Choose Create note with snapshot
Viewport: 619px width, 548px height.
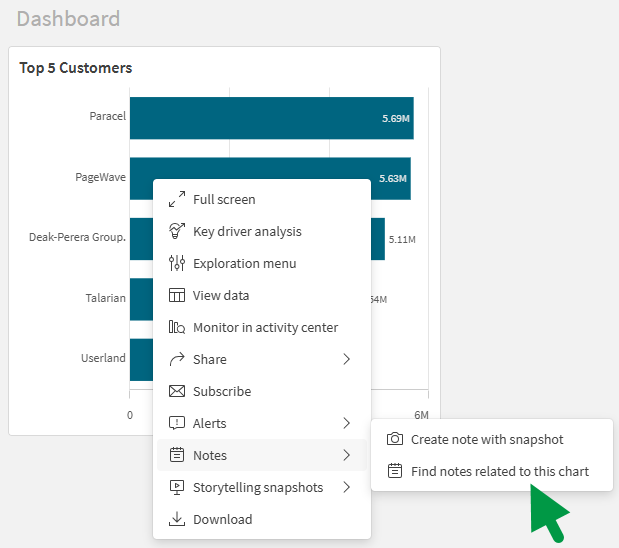pos(487,439)
